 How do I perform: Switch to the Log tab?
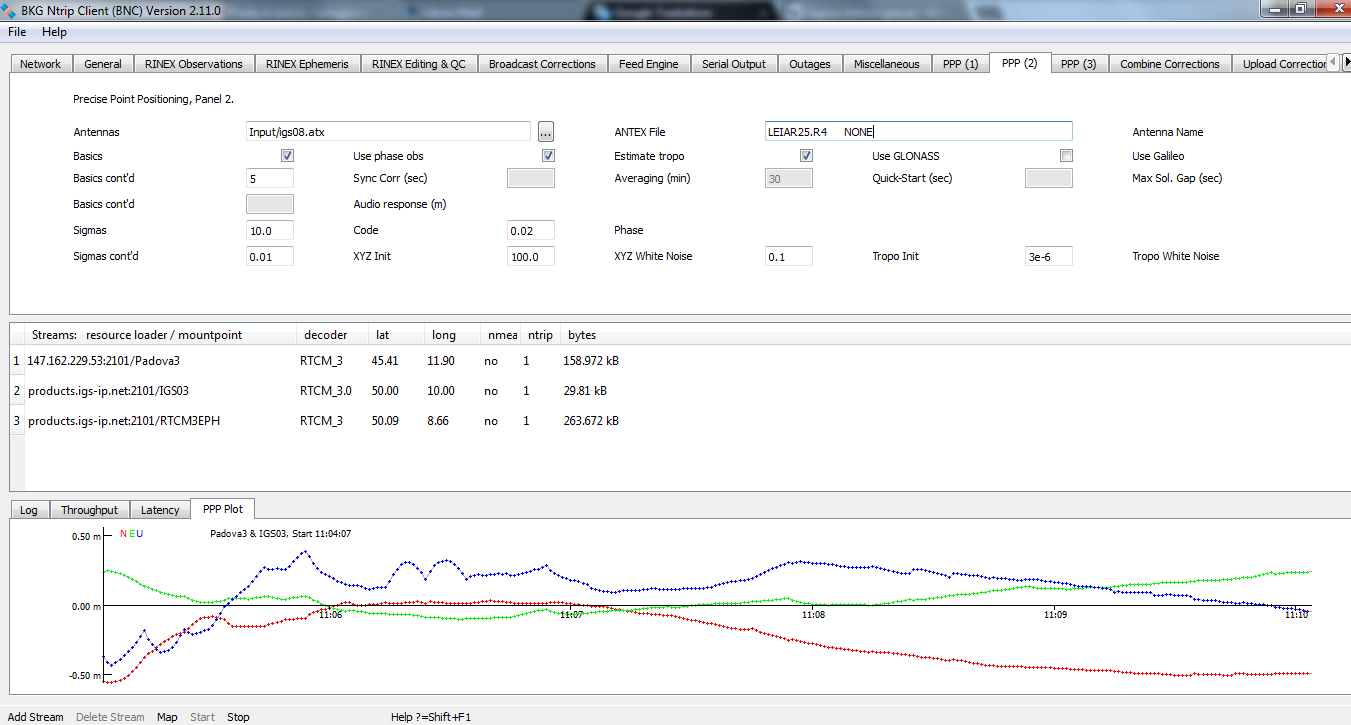pyautogui.click(x=29, y=510)
